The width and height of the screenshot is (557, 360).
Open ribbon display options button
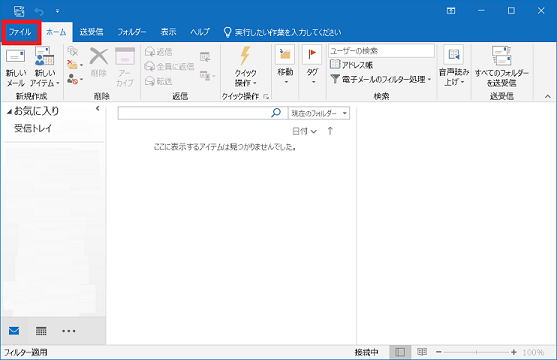coord(451,11)
